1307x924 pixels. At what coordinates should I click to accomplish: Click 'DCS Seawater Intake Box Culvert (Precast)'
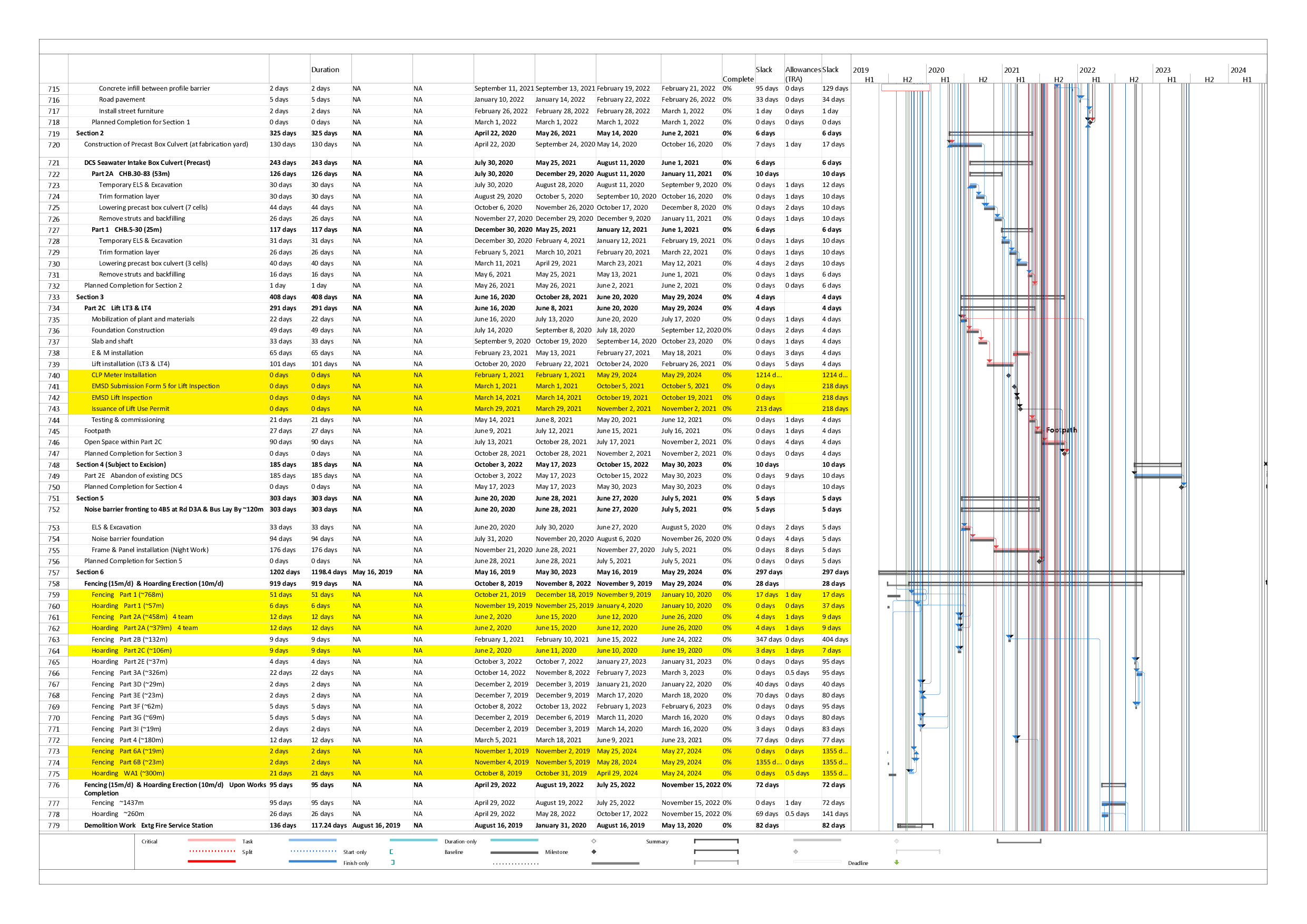click(148, 163)
